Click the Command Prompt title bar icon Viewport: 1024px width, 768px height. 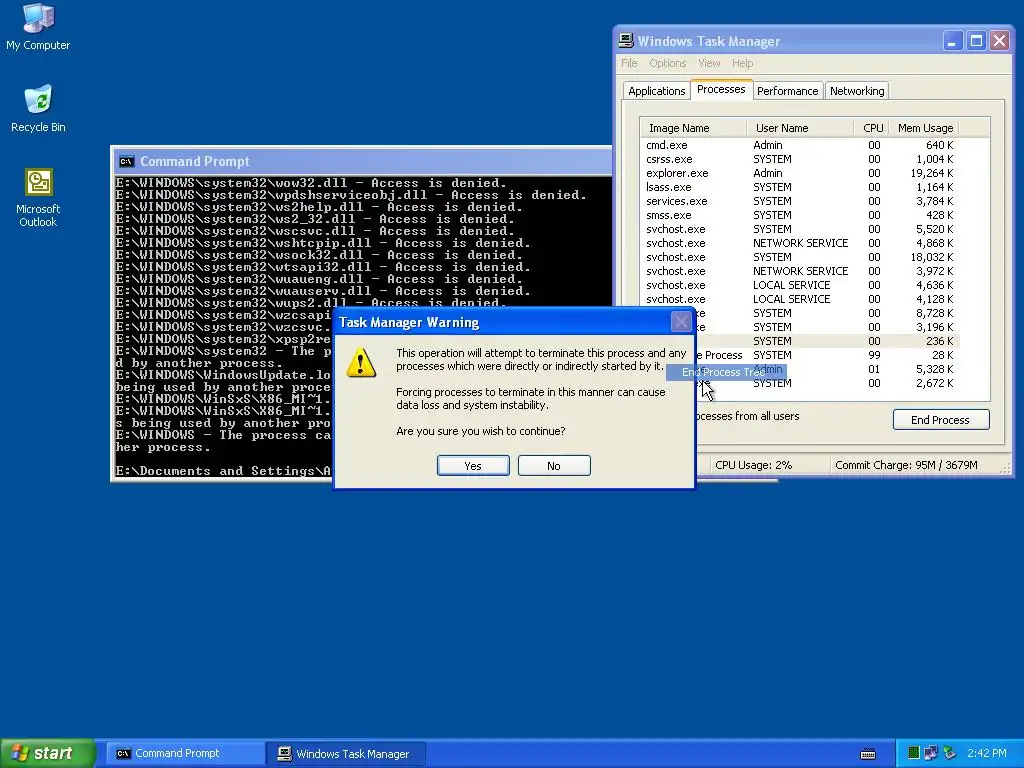point(127,161)
